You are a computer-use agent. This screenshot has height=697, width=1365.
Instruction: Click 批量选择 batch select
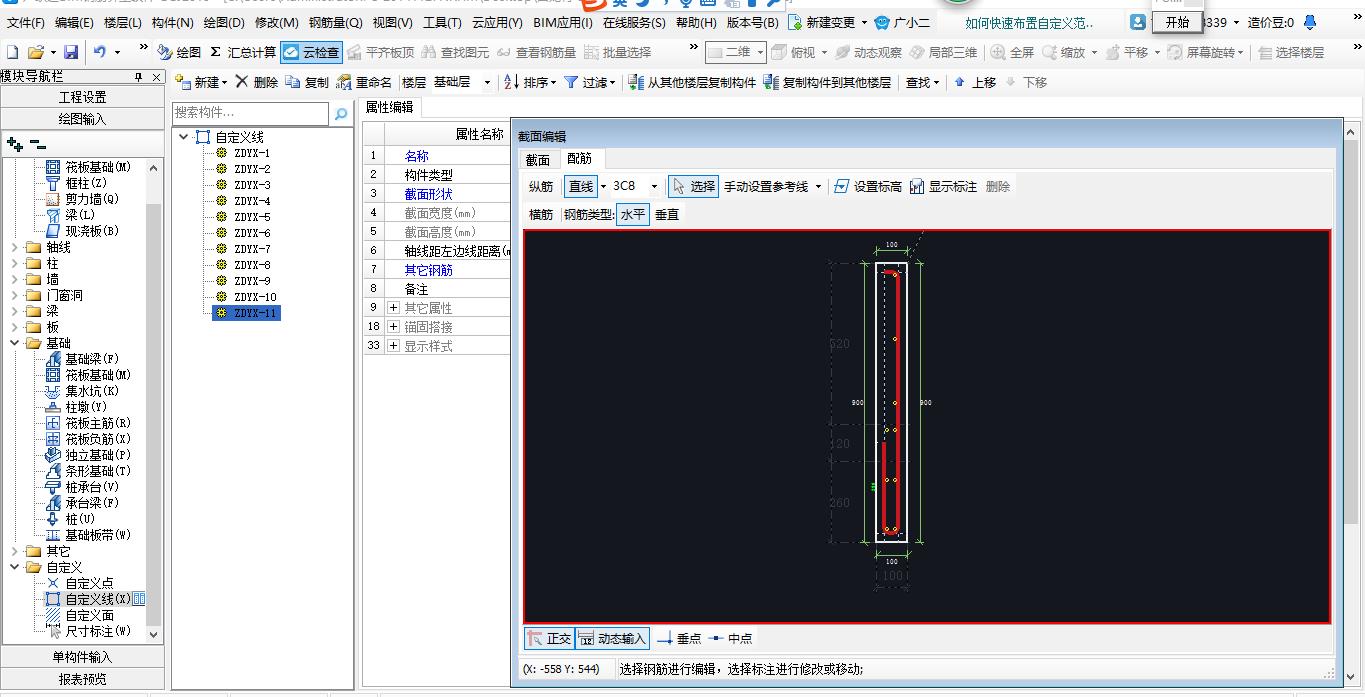click(x=617, y=52)
